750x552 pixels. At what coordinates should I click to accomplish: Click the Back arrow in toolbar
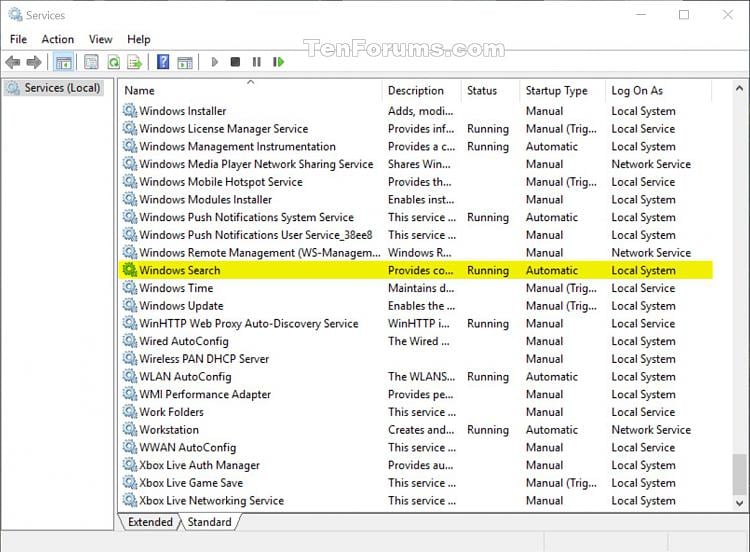13,62
